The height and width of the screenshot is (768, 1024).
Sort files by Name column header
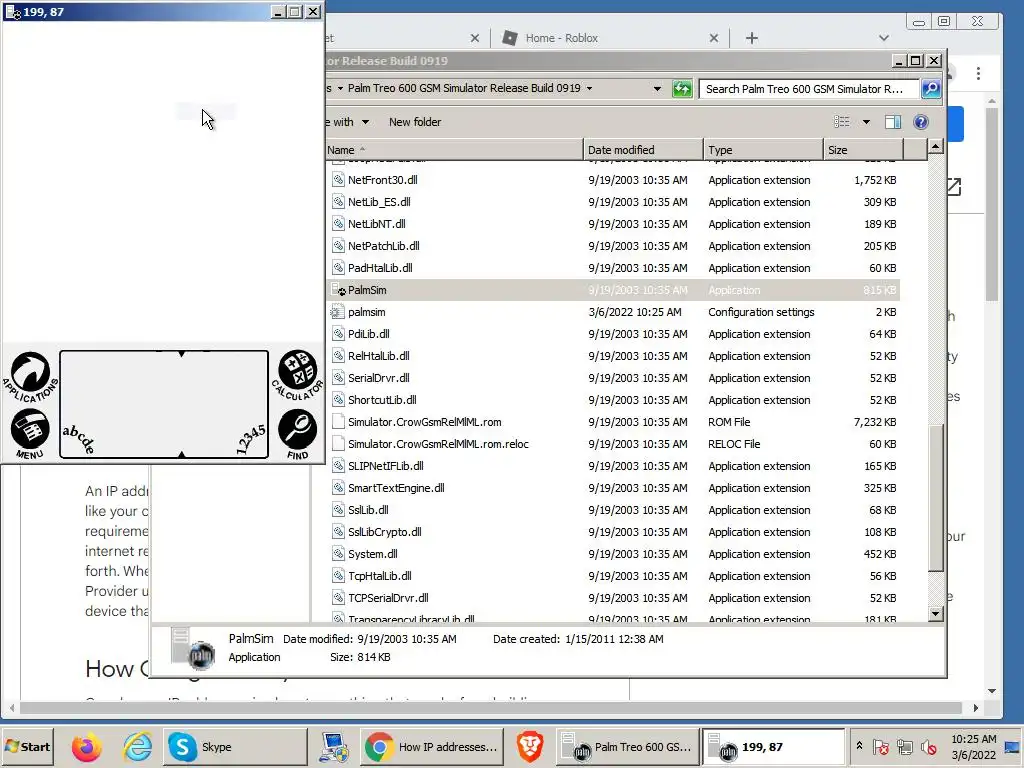[x=454, y=150]
